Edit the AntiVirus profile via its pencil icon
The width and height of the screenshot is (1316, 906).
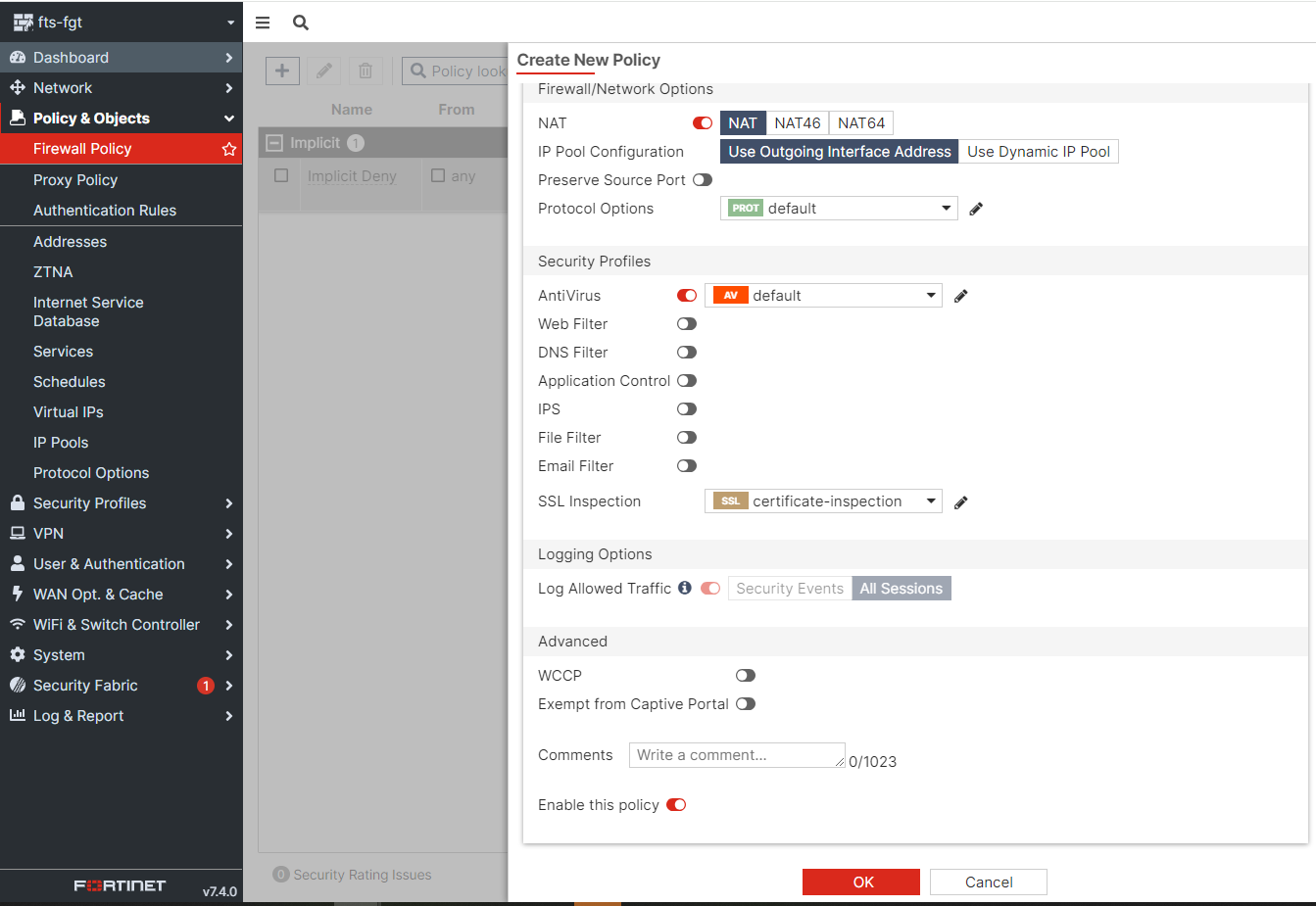pos(960,295)
